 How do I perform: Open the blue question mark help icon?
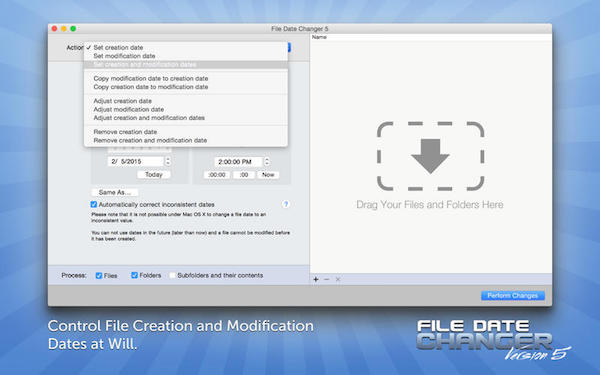286,204
